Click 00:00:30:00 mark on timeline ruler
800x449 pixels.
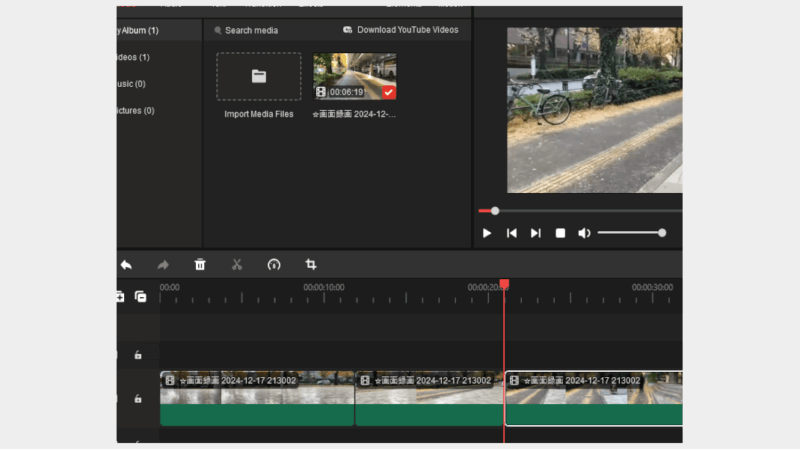pyautogui.click(x=653, y=287)
